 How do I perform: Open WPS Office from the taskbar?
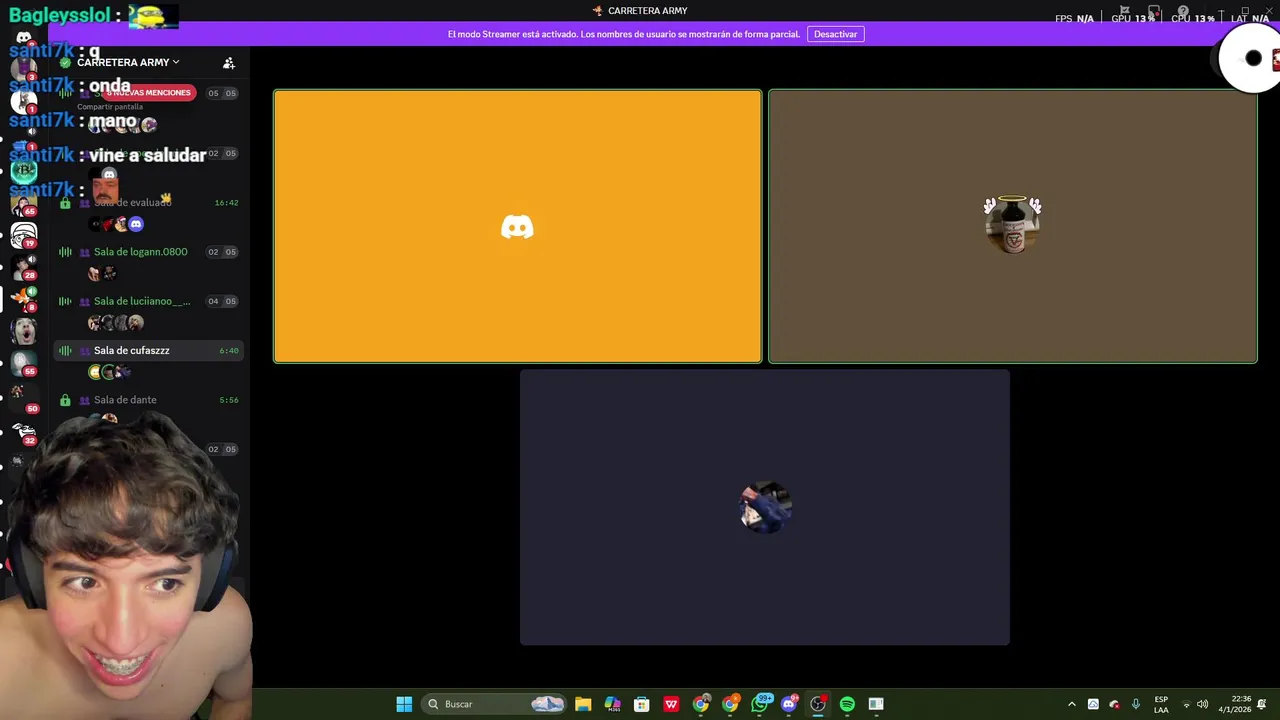coord(671,704)
